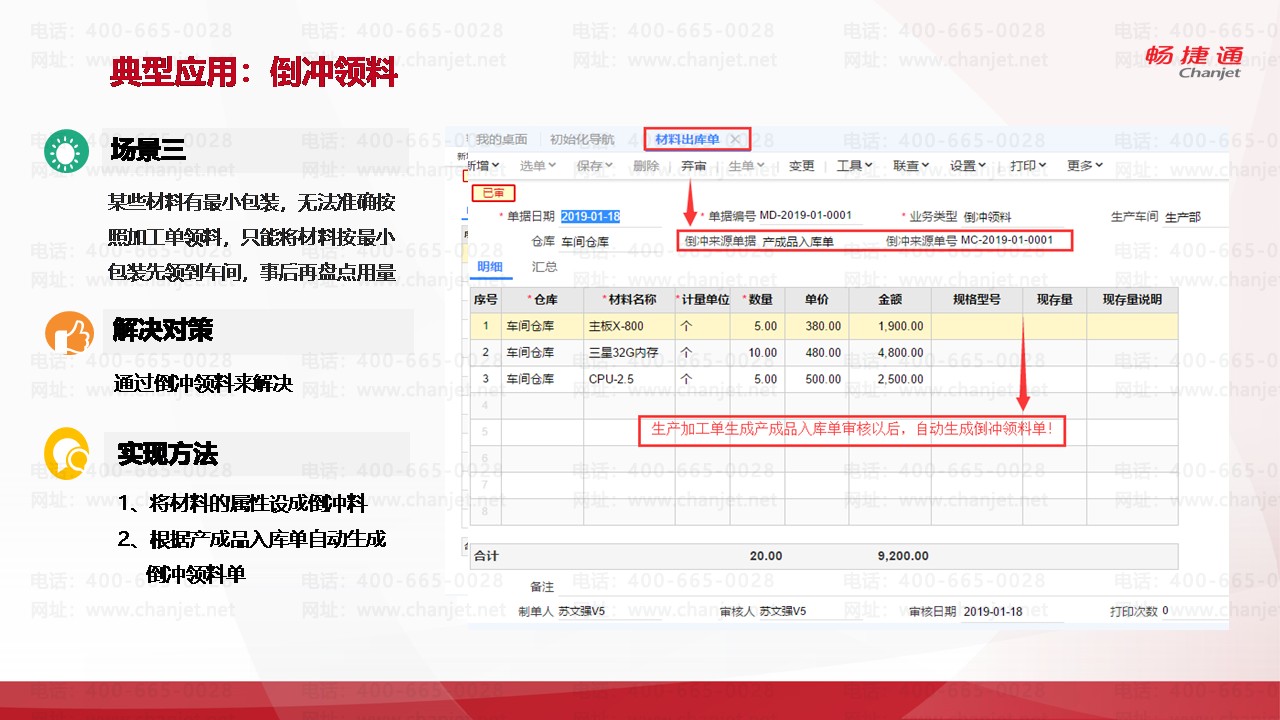Click the amount 4,800.00 cell
Screen dimensions: 1280x720
(x=889, y=352)
